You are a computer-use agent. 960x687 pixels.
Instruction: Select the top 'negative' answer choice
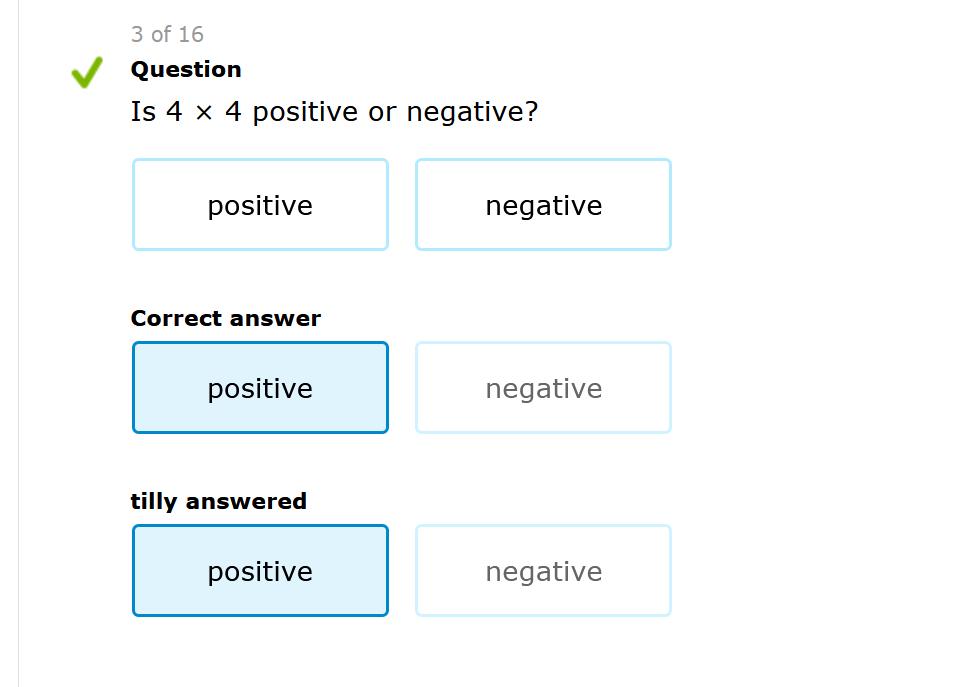(x=543, y=205)
